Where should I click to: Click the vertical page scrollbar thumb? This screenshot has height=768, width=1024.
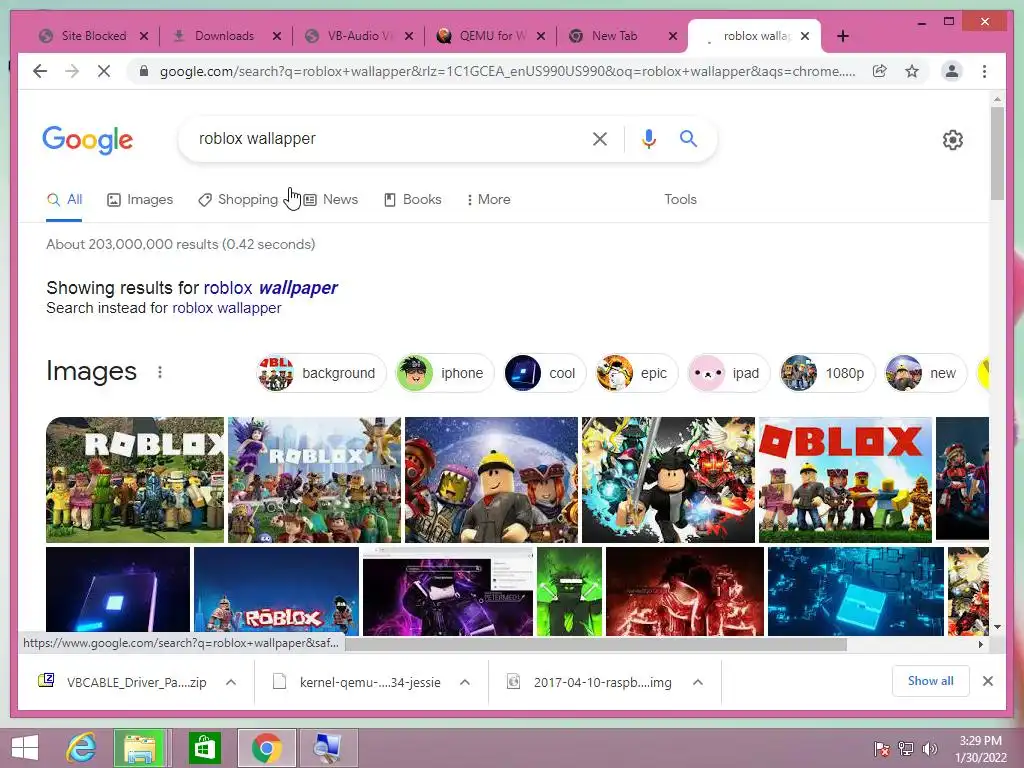pos(997,153)
